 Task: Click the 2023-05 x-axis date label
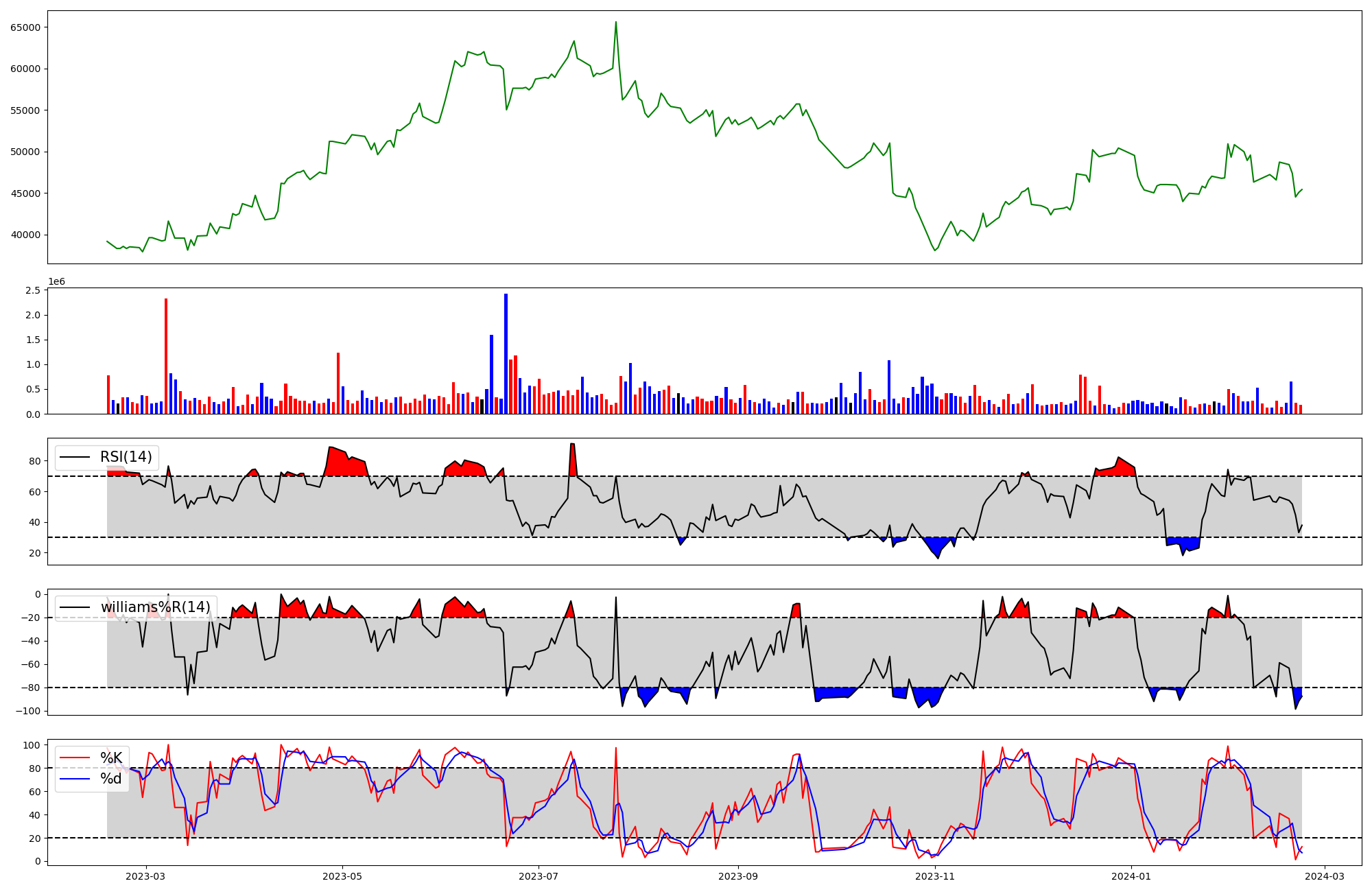point(342,876)
